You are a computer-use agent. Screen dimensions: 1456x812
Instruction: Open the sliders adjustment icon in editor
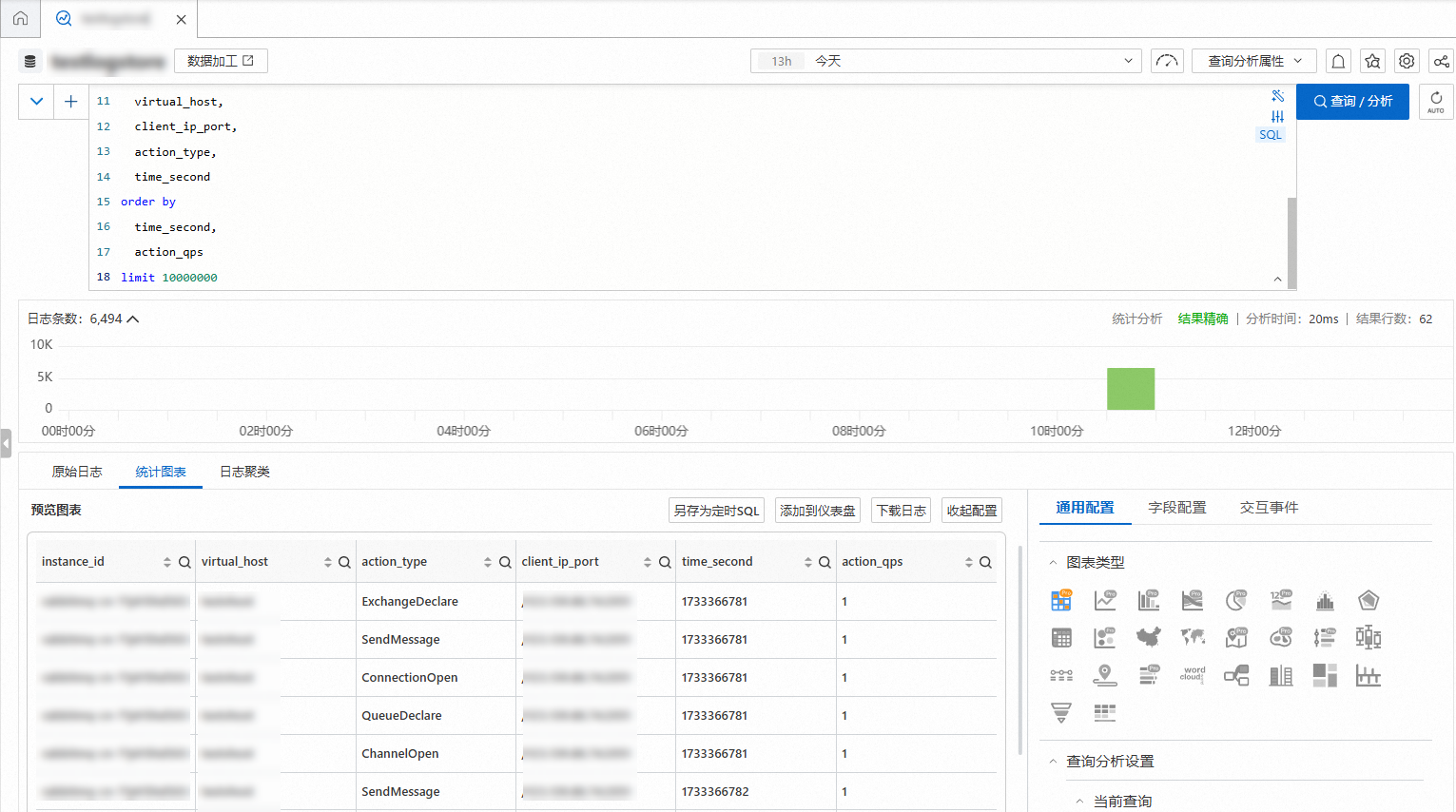1277,116
